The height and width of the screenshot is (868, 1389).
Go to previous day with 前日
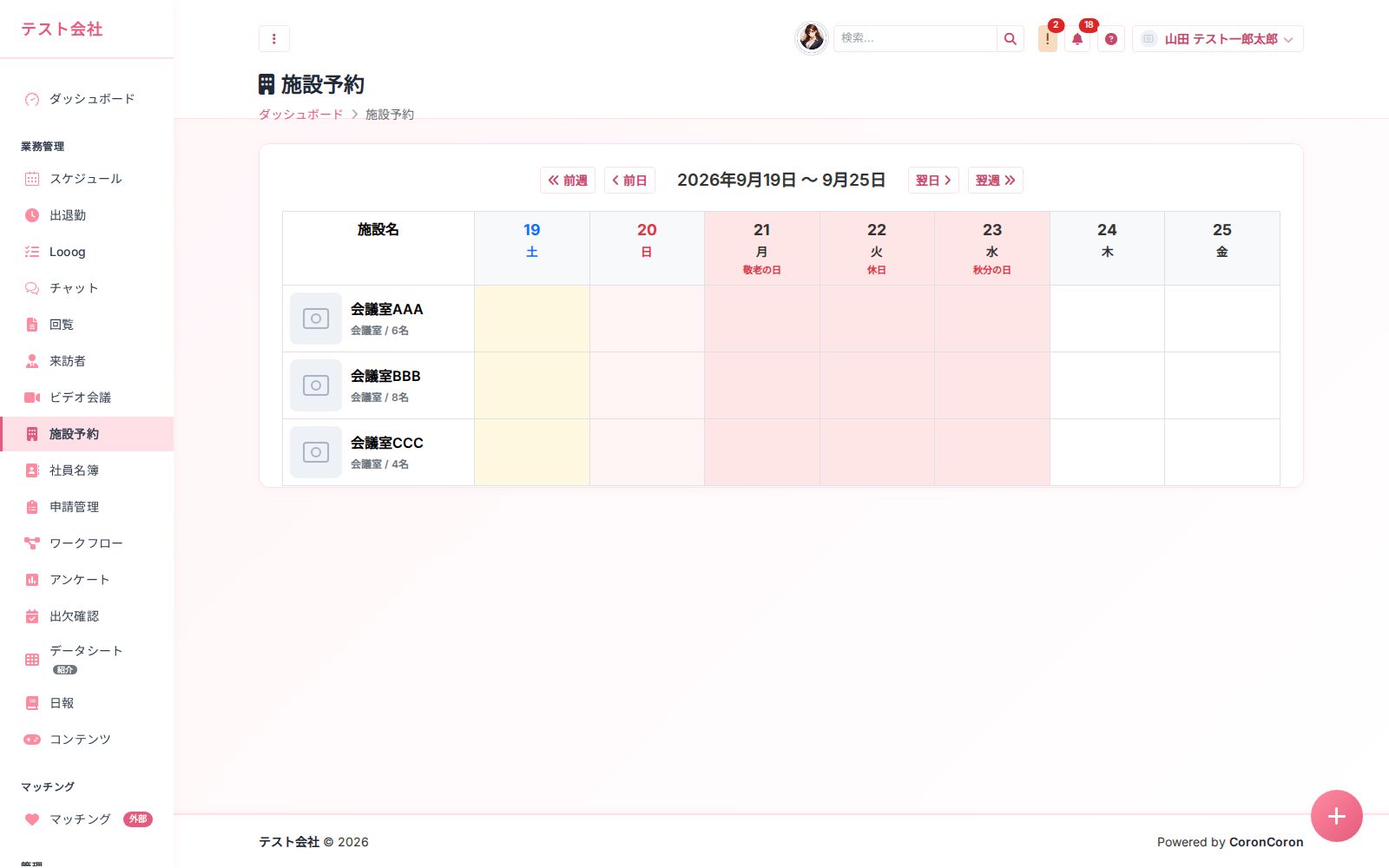pyautogui.click(x=629, y=181)
